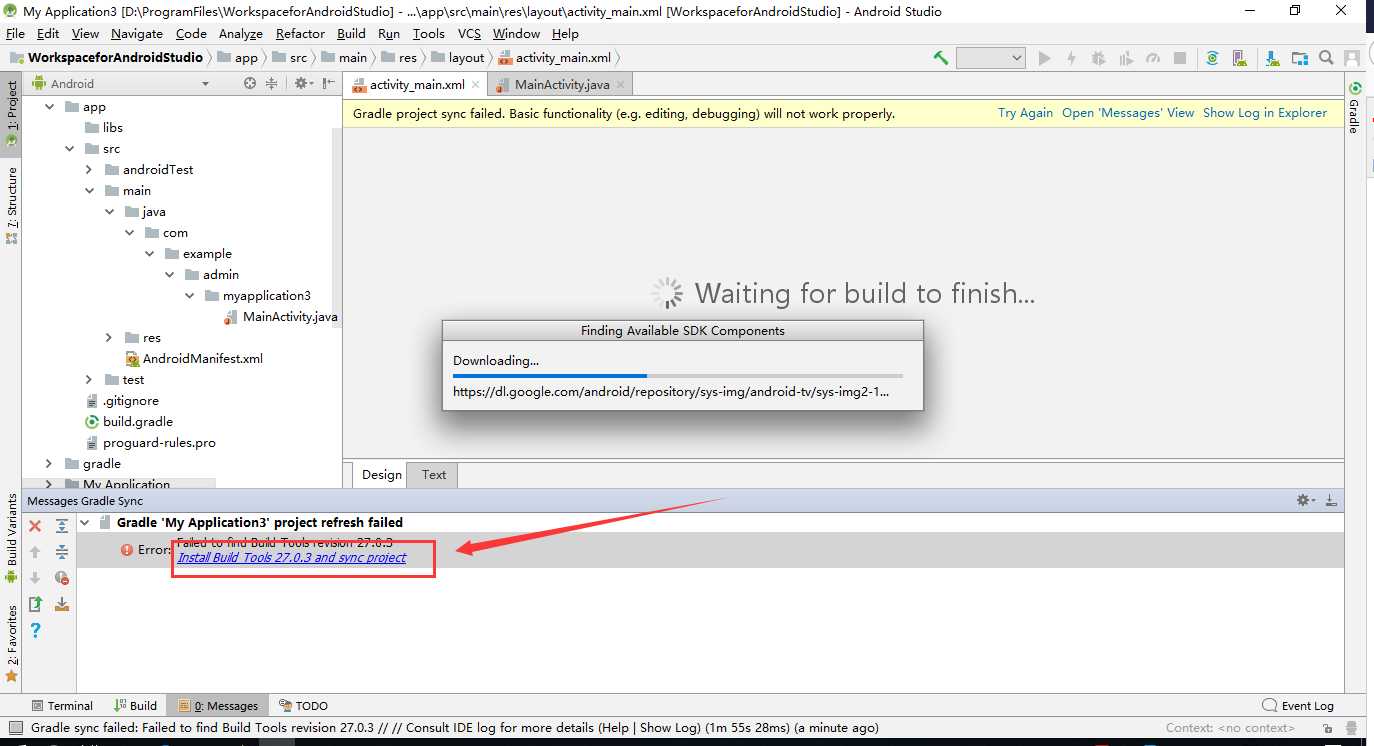Click Scroll from Source target icon
This screenshot has height=746, width=1374.
[250, 84]
